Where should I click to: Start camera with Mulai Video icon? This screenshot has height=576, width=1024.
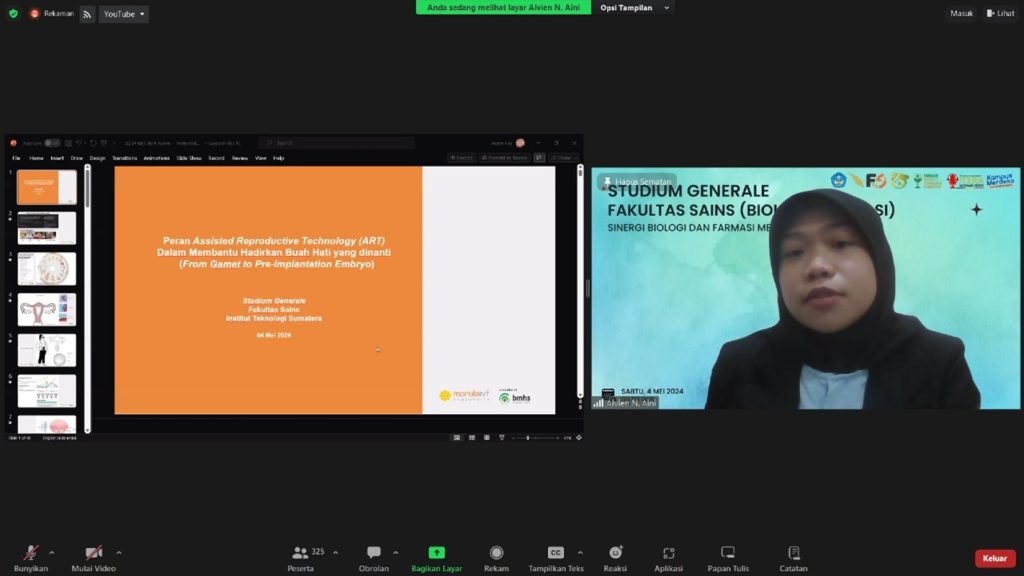[x=93, y=553]
